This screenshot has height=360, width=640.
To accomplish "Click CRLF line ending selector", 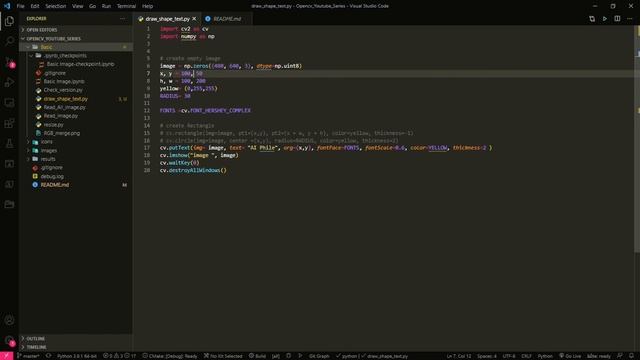I will pyautogui.click(x=526, y=356).
